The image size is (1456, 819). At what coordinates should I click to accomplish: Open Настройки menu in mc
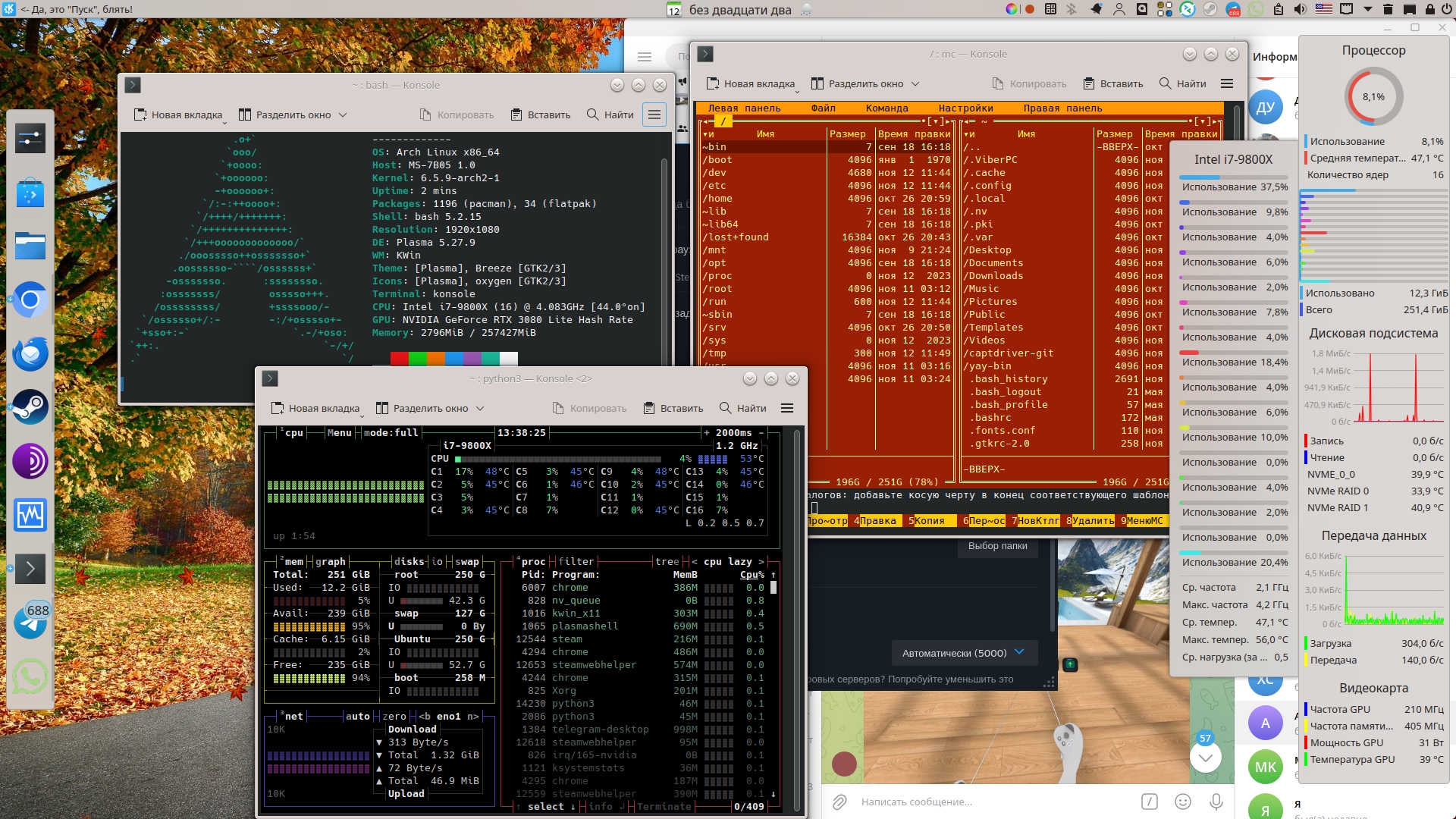965,108
